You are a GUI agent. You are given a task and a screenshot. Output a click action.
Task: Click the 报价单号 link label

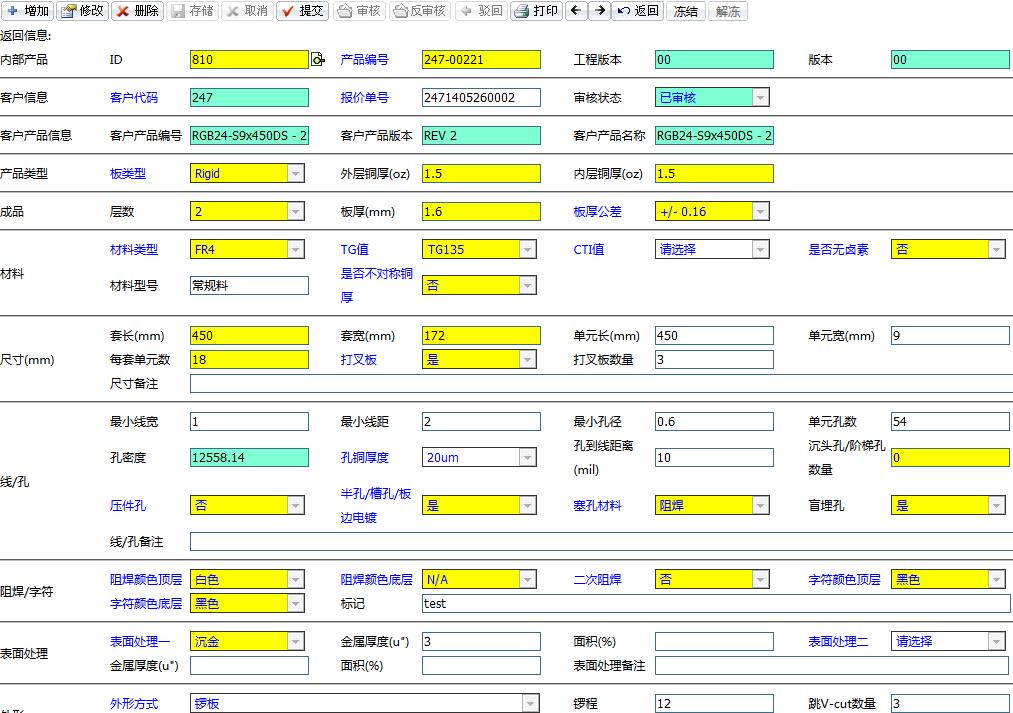point(364,98)
